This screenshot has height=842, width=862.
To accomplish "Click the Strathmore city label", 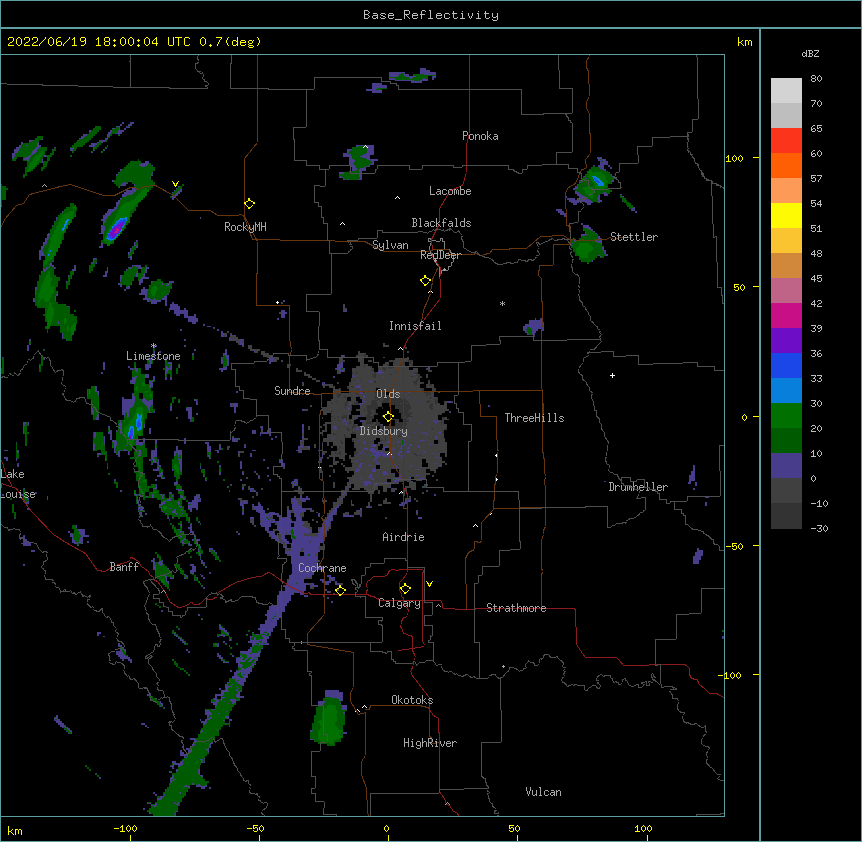I will (x=516, y=608).
